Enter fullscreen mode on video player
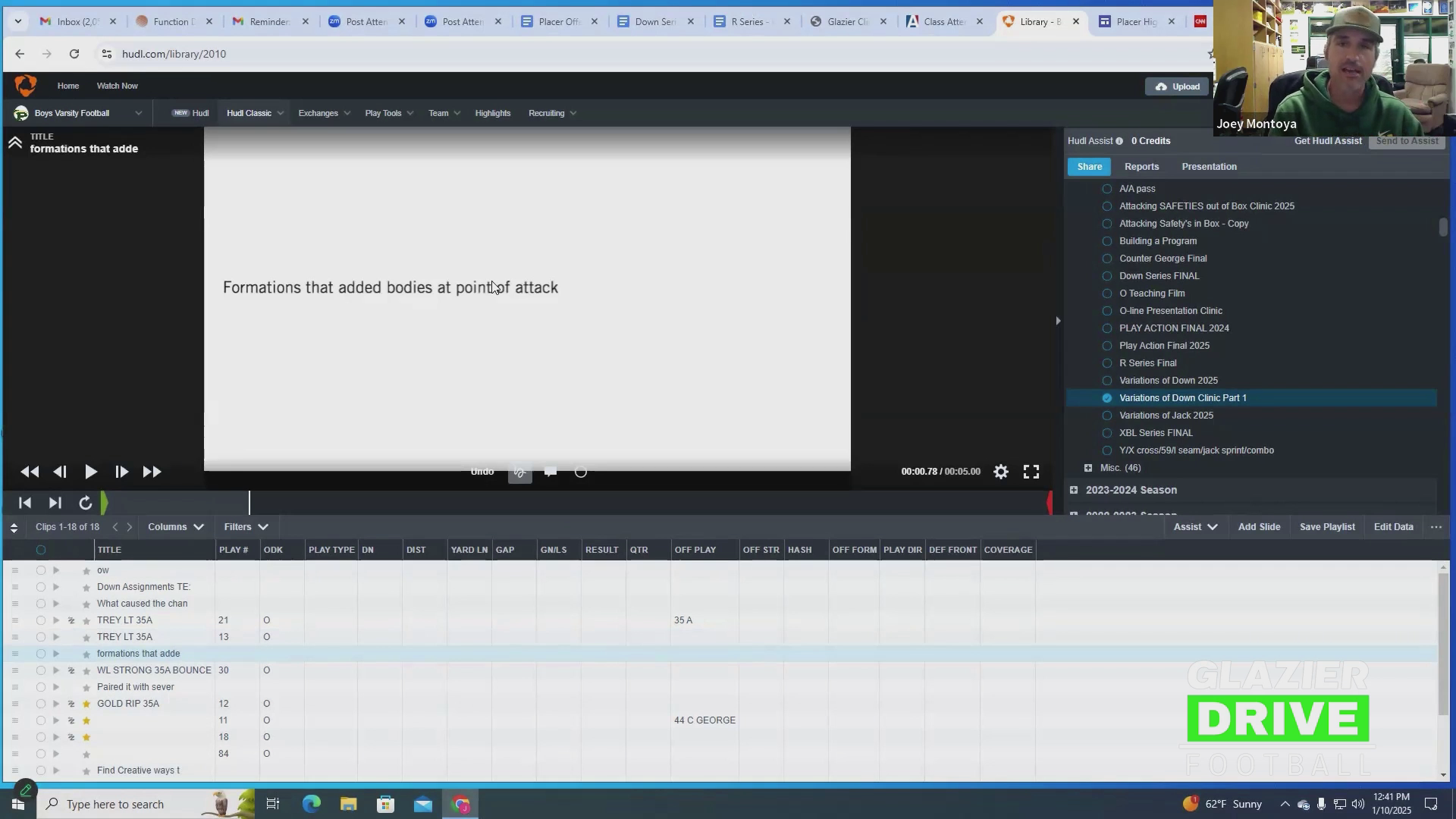This screenshot has width=1456, height=819. (x=1031, y=472)
